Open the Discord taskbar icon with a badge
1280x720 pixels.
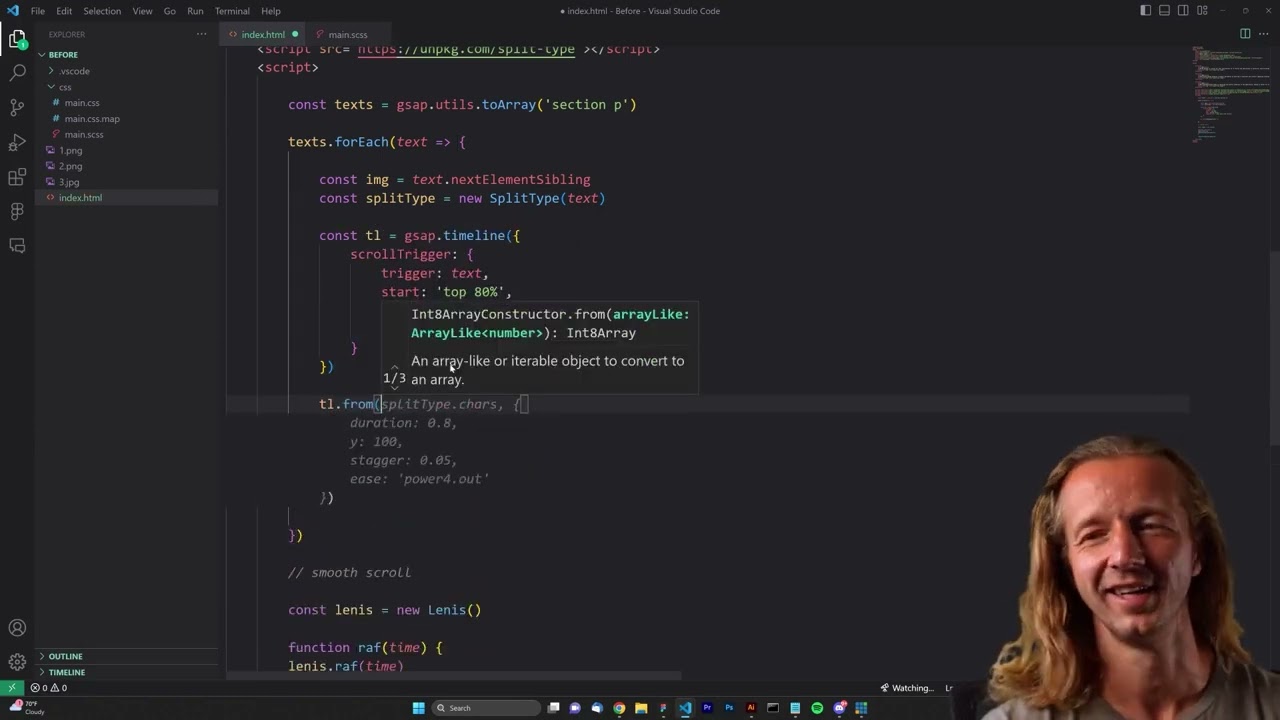pyautogui.click(x=839, y=708)
